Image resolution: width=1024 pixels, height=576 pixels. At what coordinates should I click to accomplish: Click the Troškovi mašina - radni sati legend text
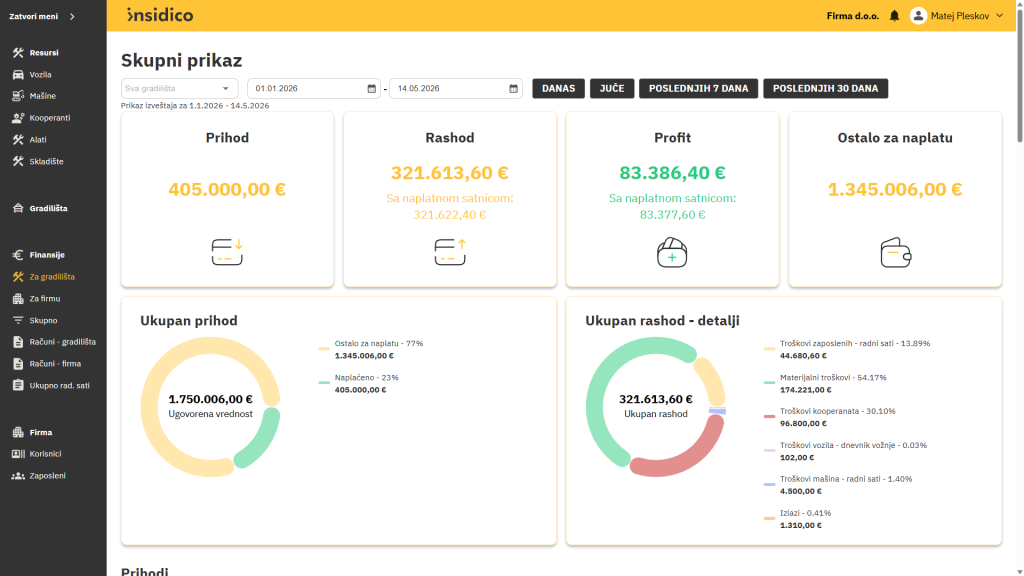(x=846, y=479)
